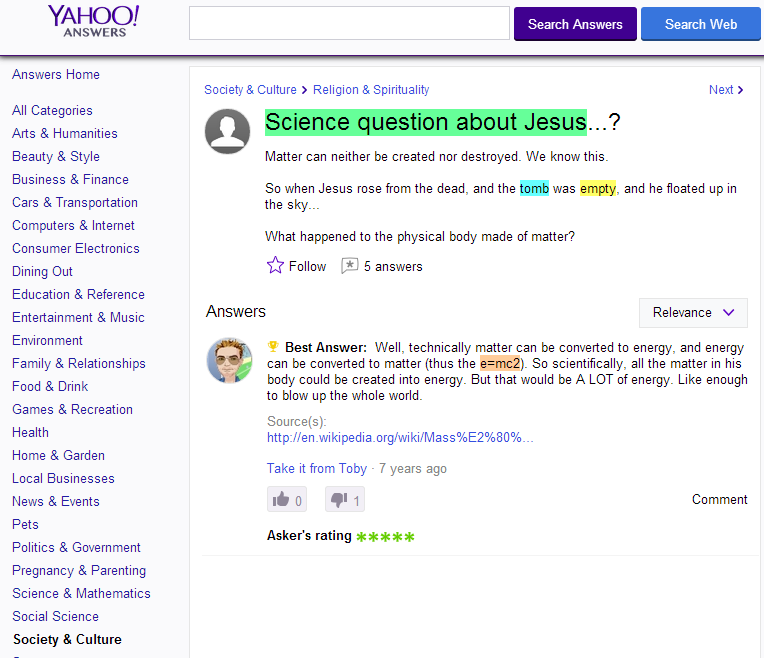
Task: Click the Best Answer trophy icon
Action: point(273,347)
